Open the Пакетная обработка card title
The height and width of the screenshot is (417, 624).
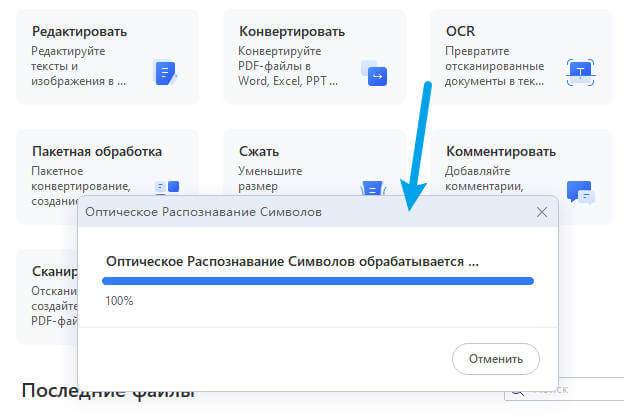coord(97,152)
